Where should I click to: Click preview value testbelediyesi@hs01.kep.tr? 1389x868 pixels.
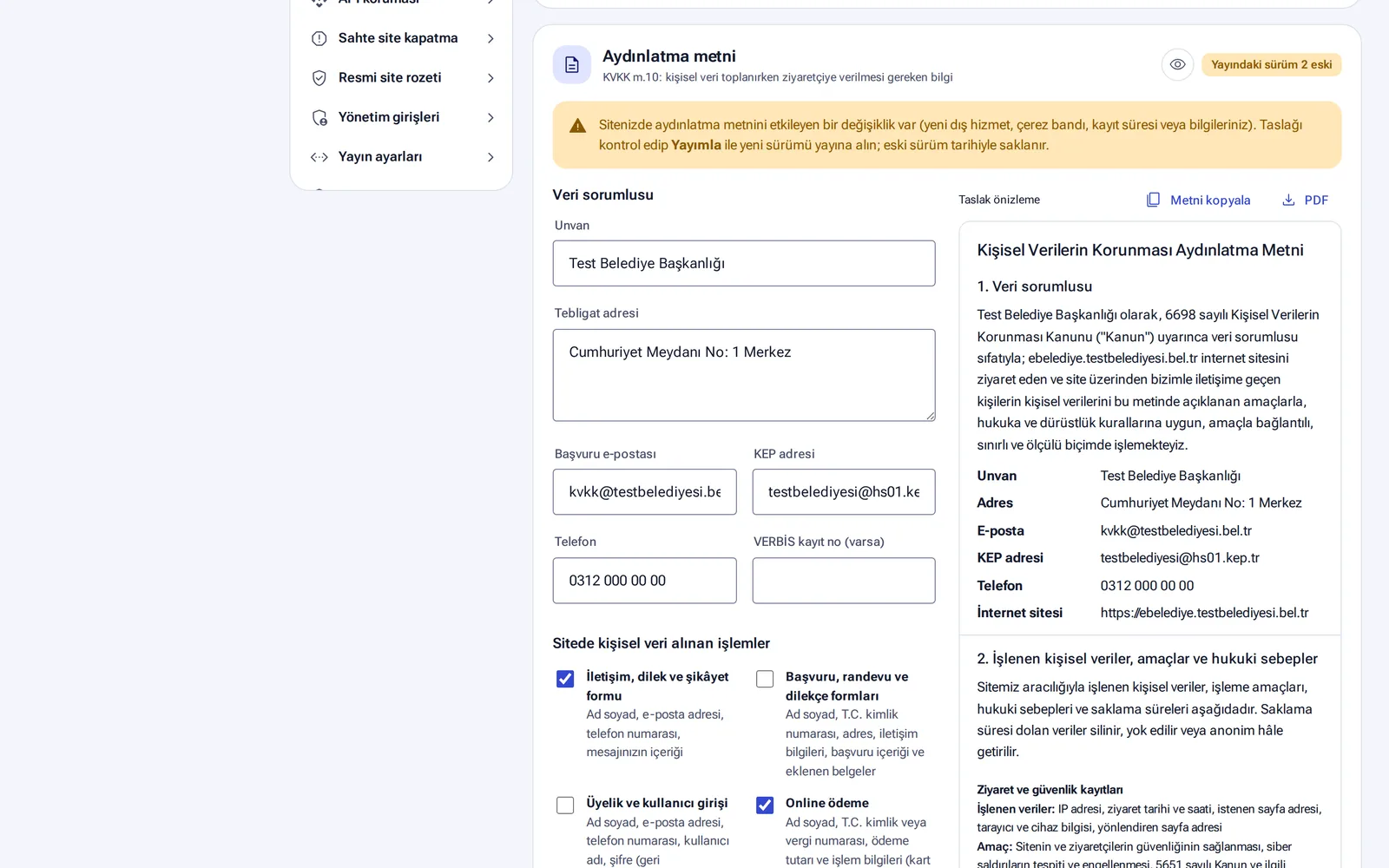pos(1180,558)
